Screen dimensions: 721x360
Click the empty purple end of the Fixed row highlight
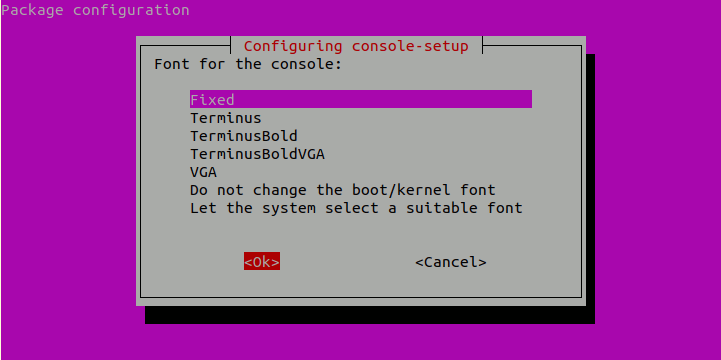(383, 99)
